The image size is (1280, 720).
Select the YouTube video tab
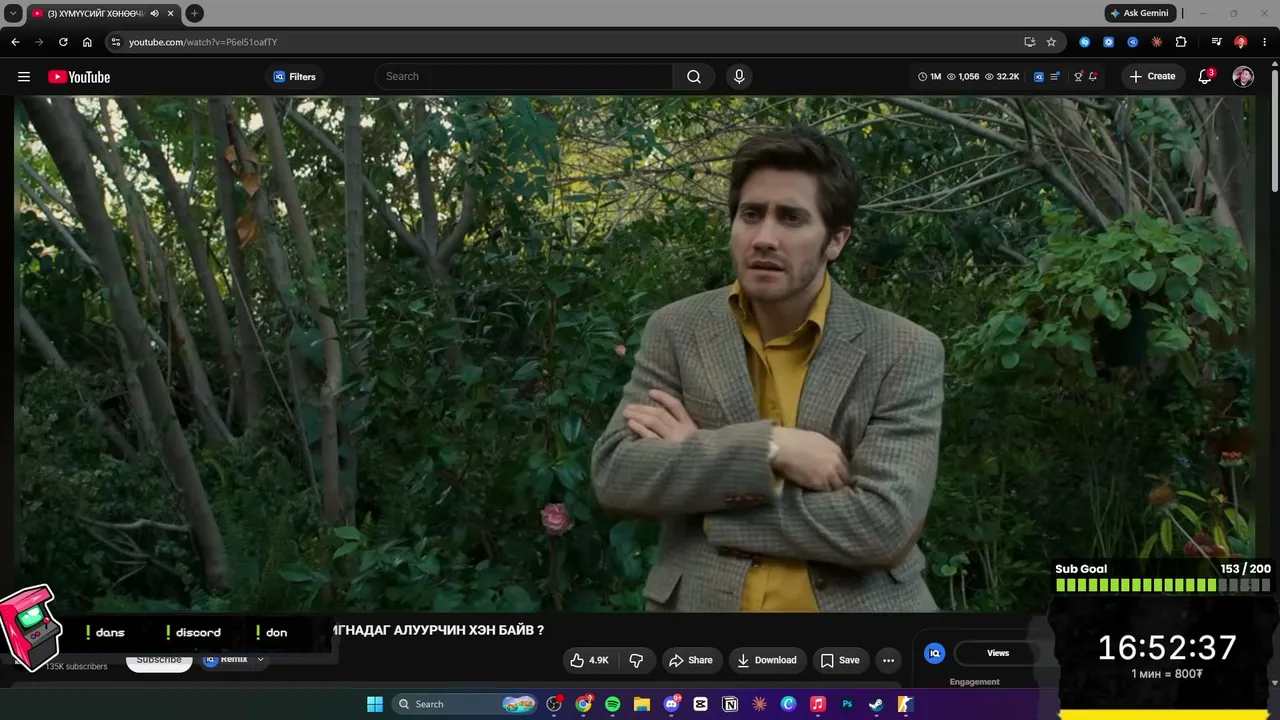point(102,13)
